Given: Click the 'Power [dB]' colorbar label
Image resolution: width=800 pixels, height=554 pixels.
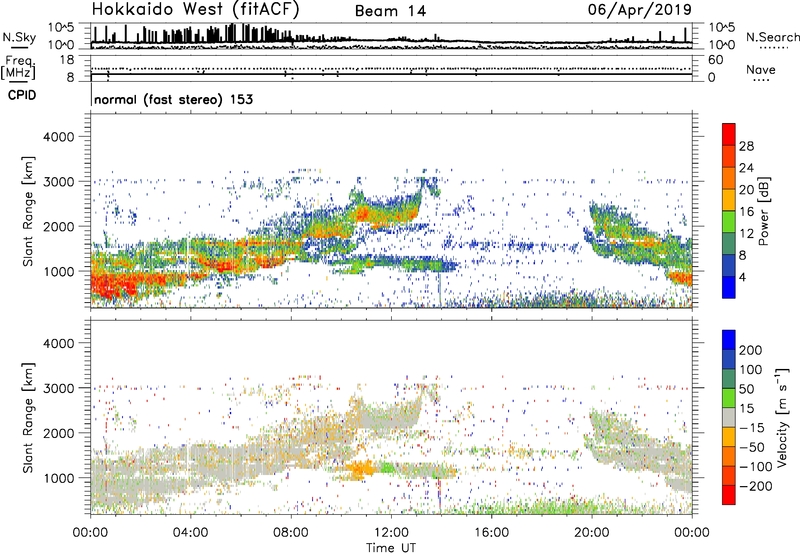Looking at the screenshot, I should coord(763,211).
